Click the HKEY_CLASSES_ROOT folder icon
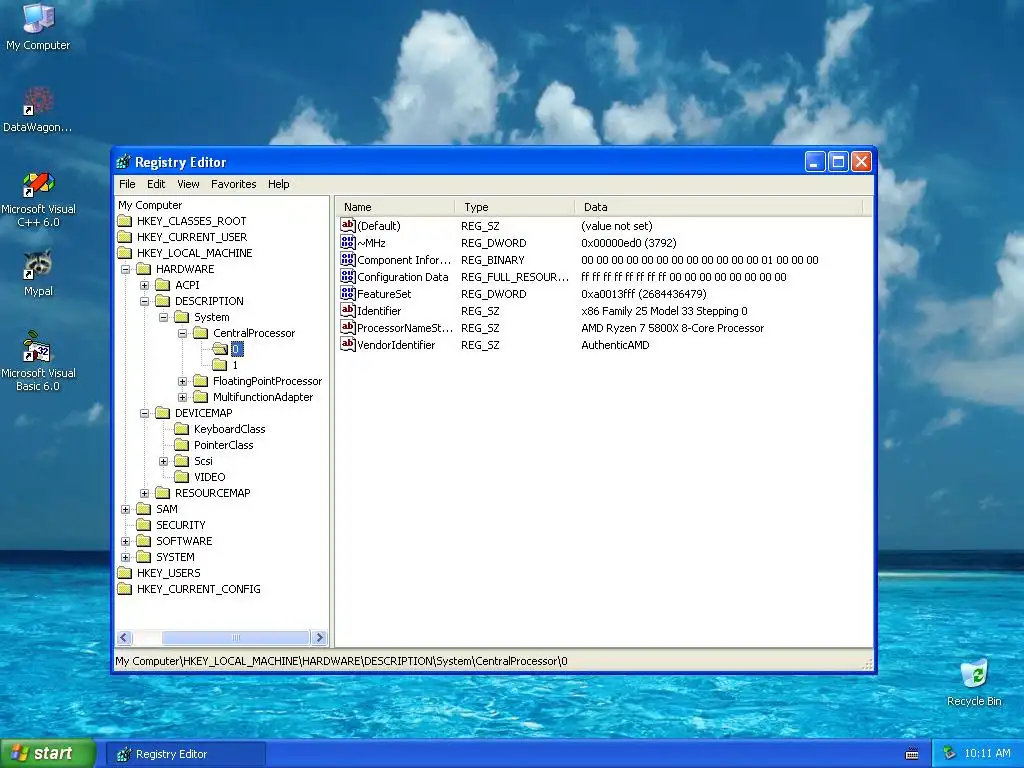The height and width of the screenshot is (768, 1024). point(125,221)
